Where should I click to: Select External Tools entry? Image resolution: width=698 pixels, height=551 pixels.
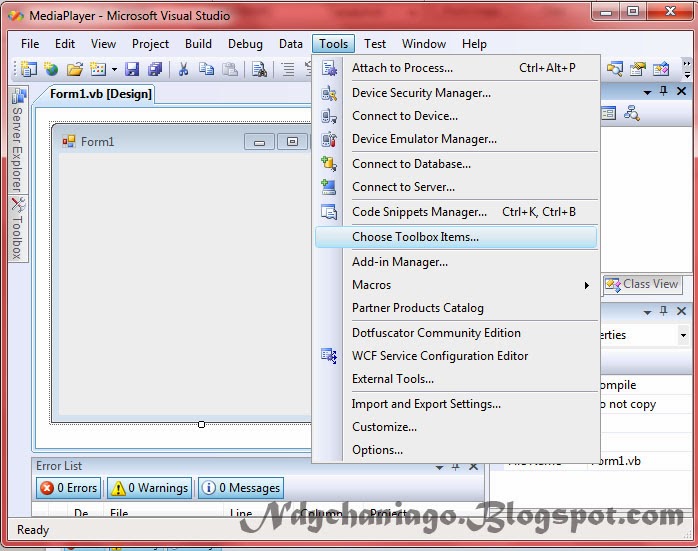tap(456, 379)
